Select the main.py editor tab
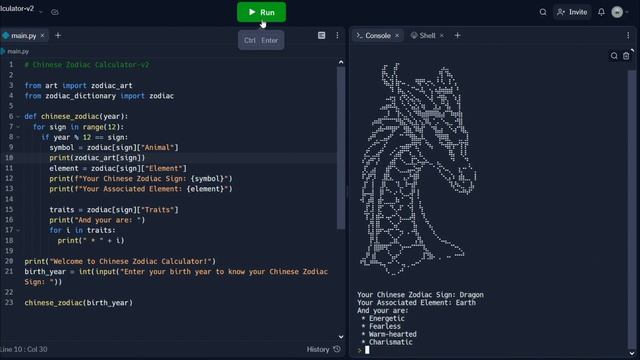Viewport: 640px width, 360px height. pyautogui.click(x=24, y=36)
